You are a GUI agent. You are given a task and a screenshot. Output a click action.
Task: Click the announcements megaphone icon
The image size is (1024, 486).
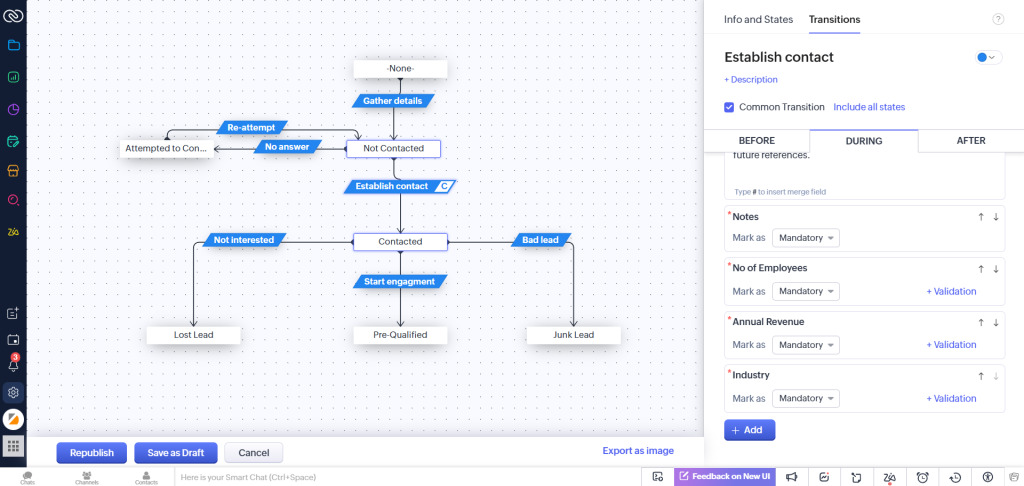[x=791, y=477]
